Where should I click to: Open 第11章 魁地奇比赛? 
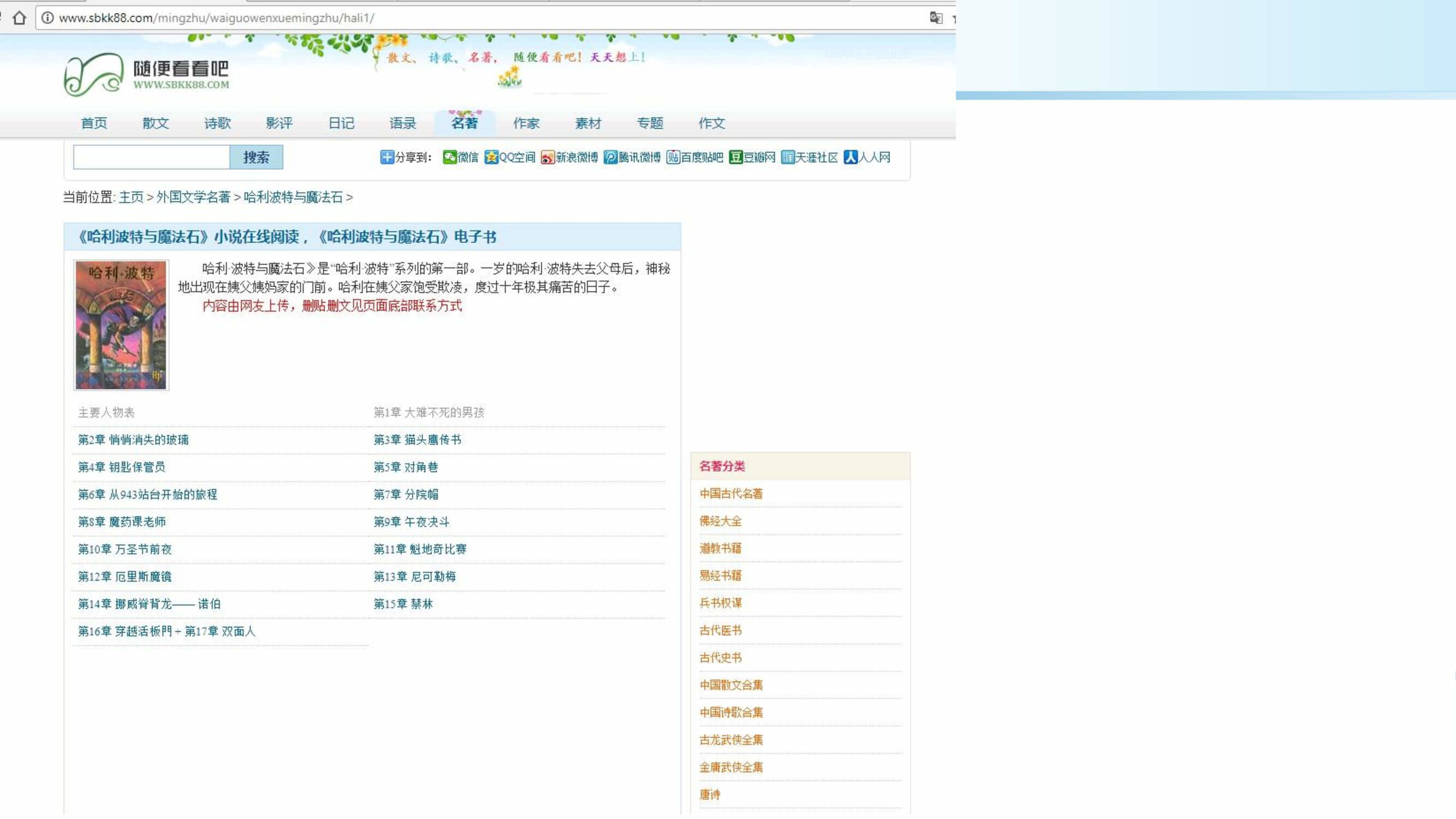click(420, 549)
